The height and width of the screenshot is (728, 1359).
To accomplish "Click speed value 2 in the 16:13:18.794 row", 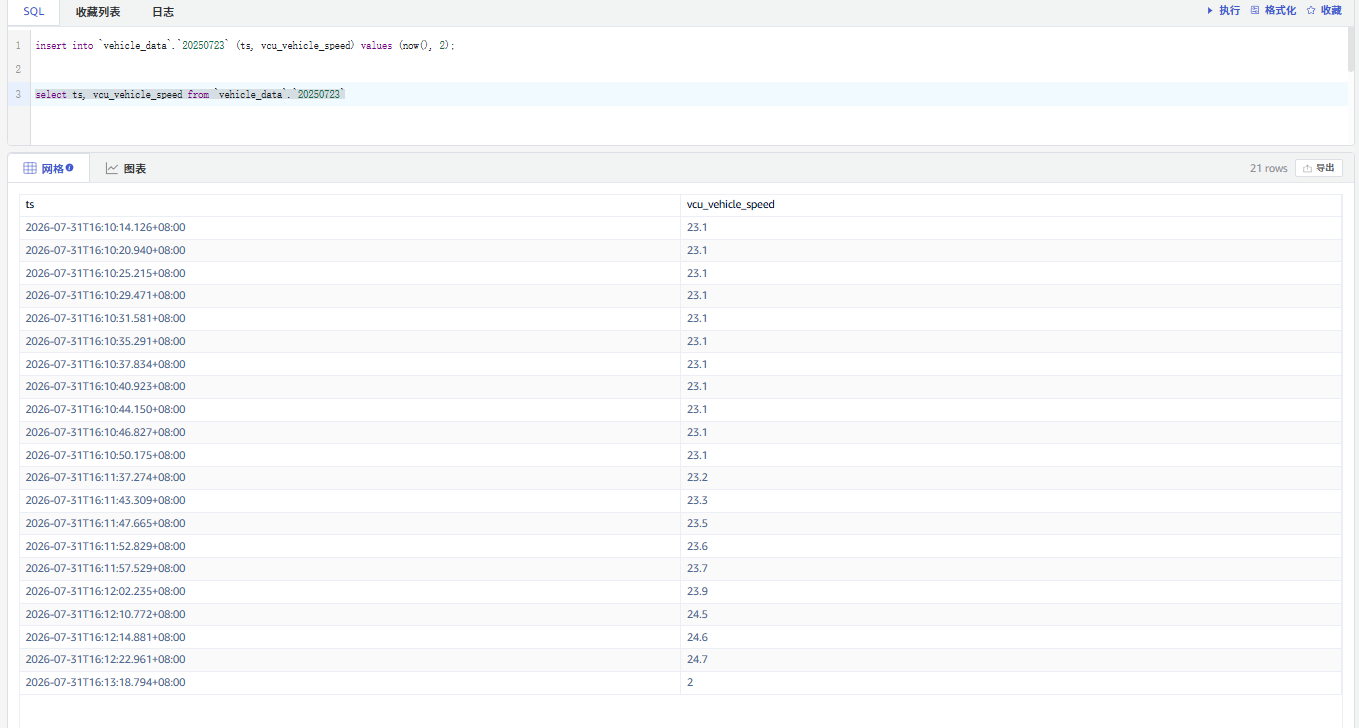I will tap(690, 682).
